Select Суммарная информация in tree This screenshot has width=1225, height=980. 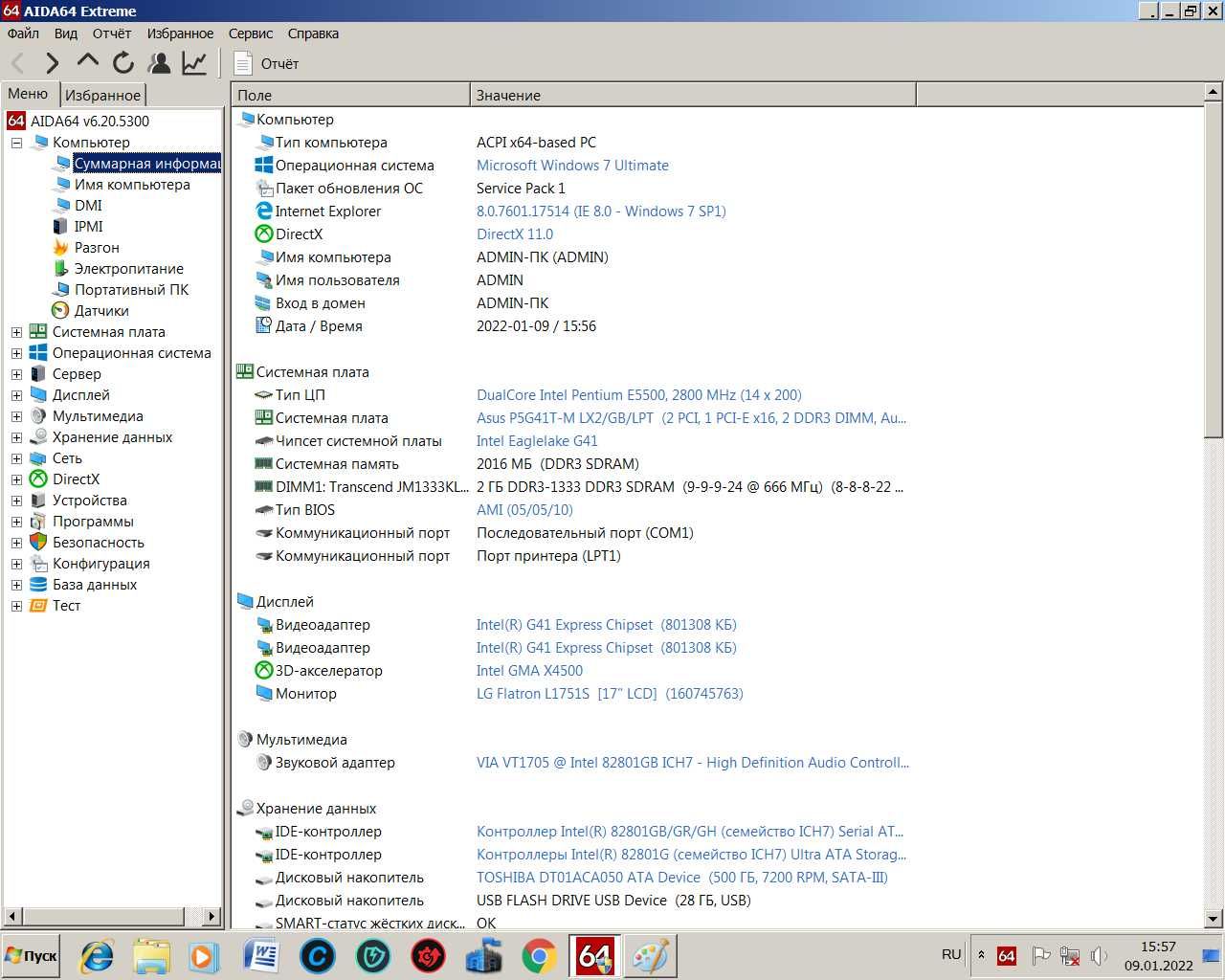coord(146,164)
